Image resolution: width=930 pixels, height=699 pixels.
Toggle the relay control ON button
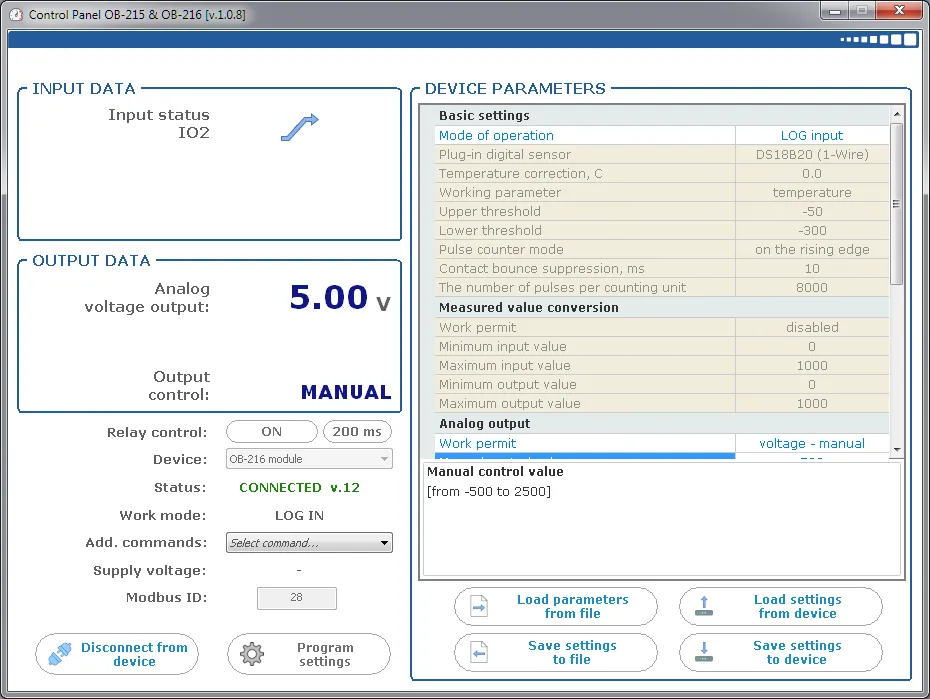click(x=272, y=432)
